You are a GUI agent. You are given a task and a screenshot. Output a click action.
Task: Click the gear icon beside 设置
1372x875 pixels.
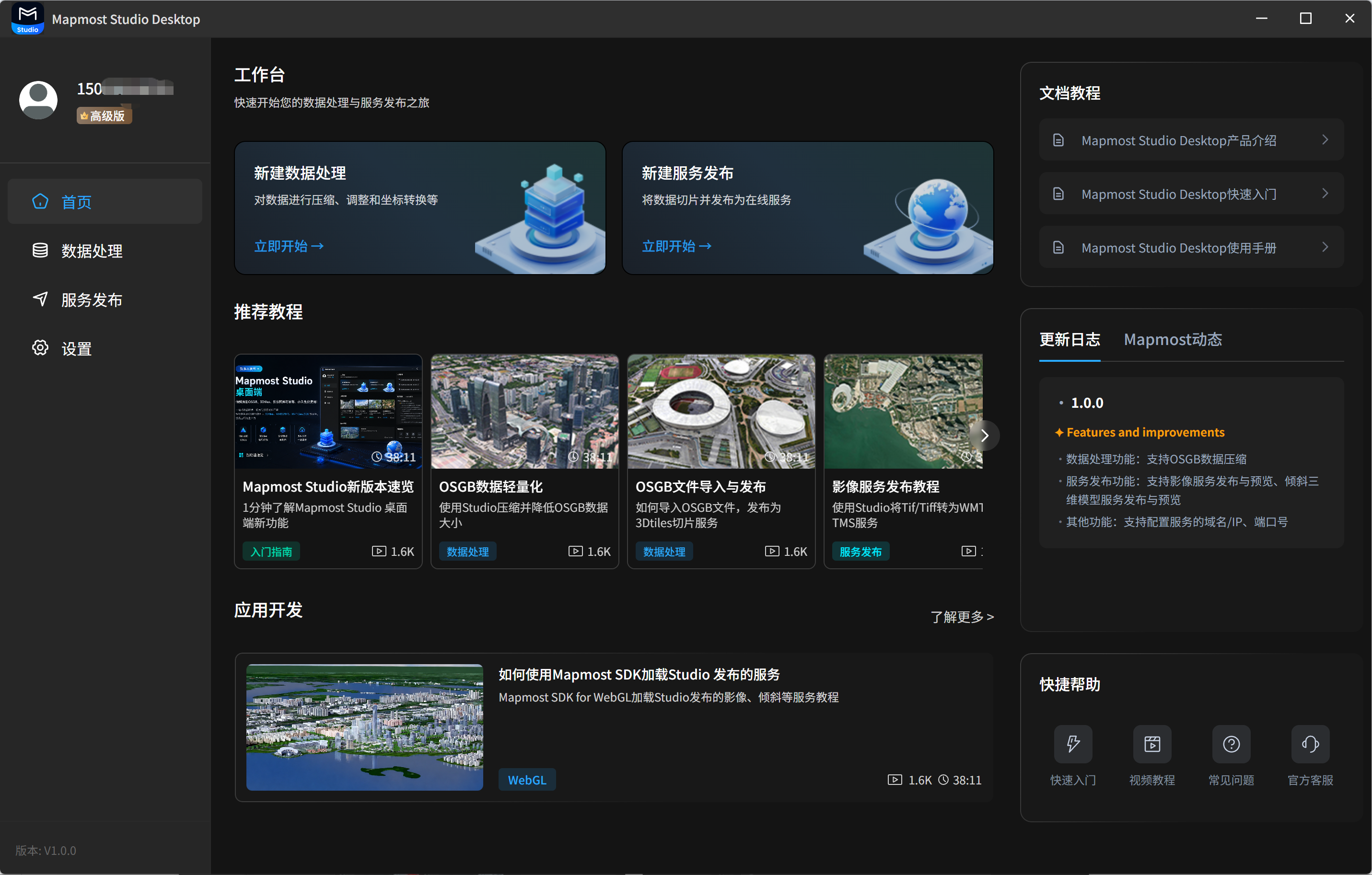(x=40, y=348)
